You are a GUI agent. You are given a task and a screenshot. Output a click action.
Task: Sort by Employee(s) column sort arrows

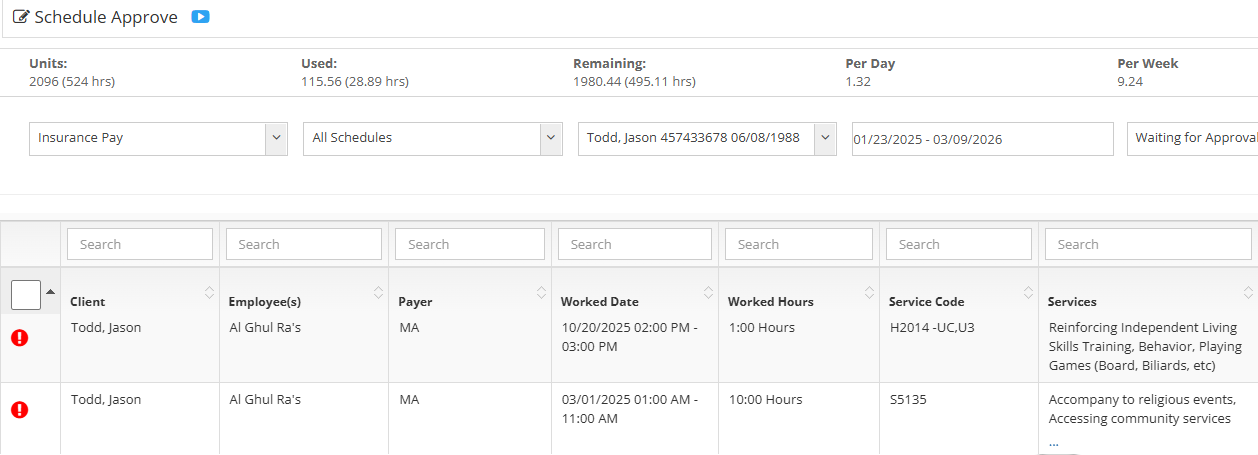click(378, 292)
